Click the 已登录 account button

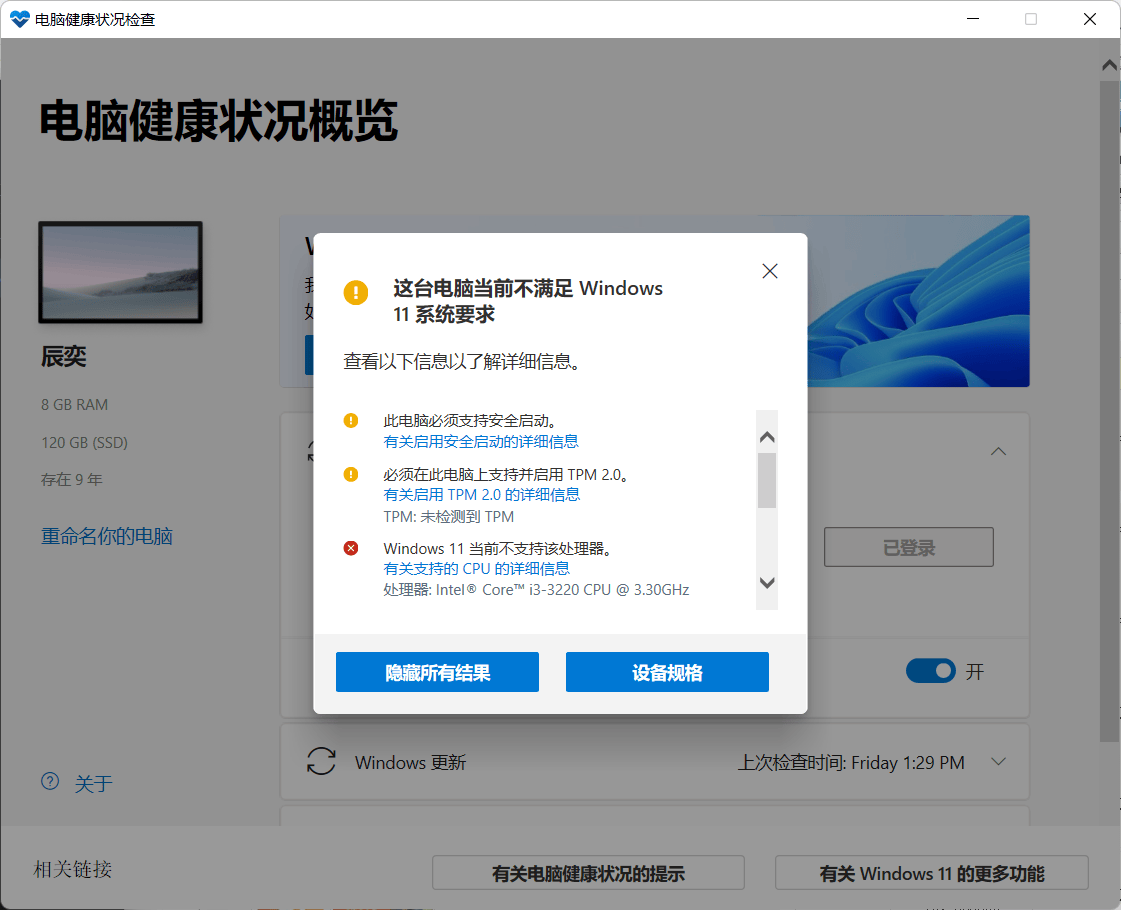point(908,547)
